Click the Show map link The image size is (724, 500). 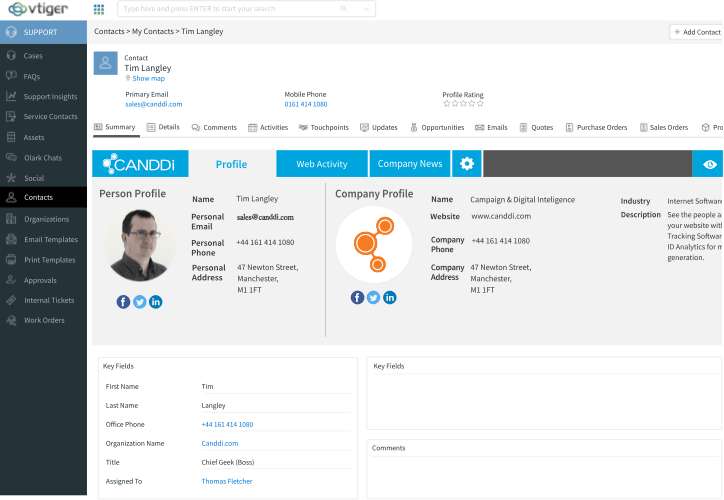(148, 78)
